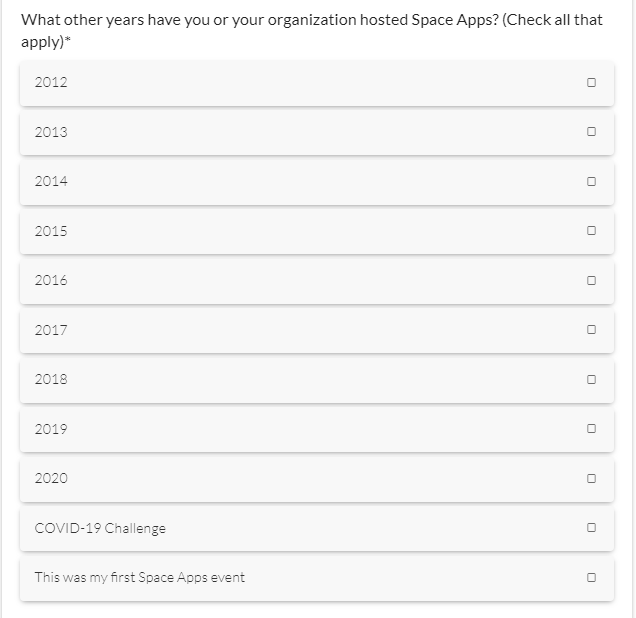Tick the 2019 checkbox
This screenshot has width=636, height=618.
591,429
